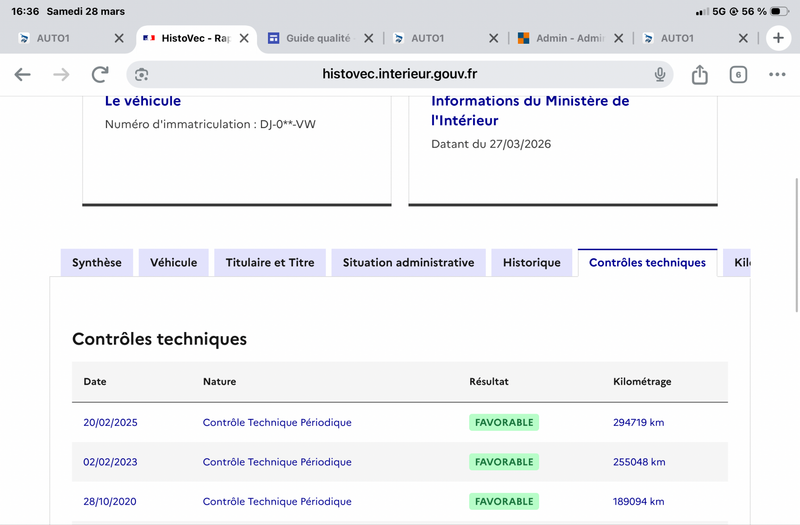This screenshot has height=525, width=800.
Task: Open the Situation administrative tab
Action: click(408, 263)
